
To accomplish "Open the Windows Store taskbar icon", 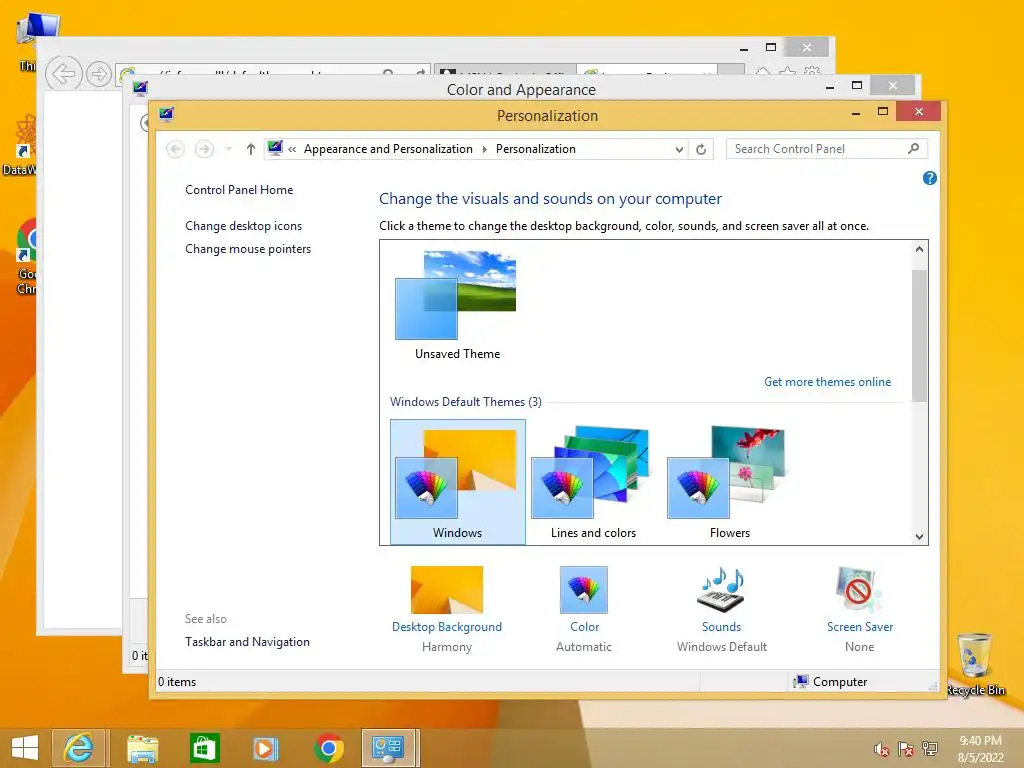I will tap(204, 748).
